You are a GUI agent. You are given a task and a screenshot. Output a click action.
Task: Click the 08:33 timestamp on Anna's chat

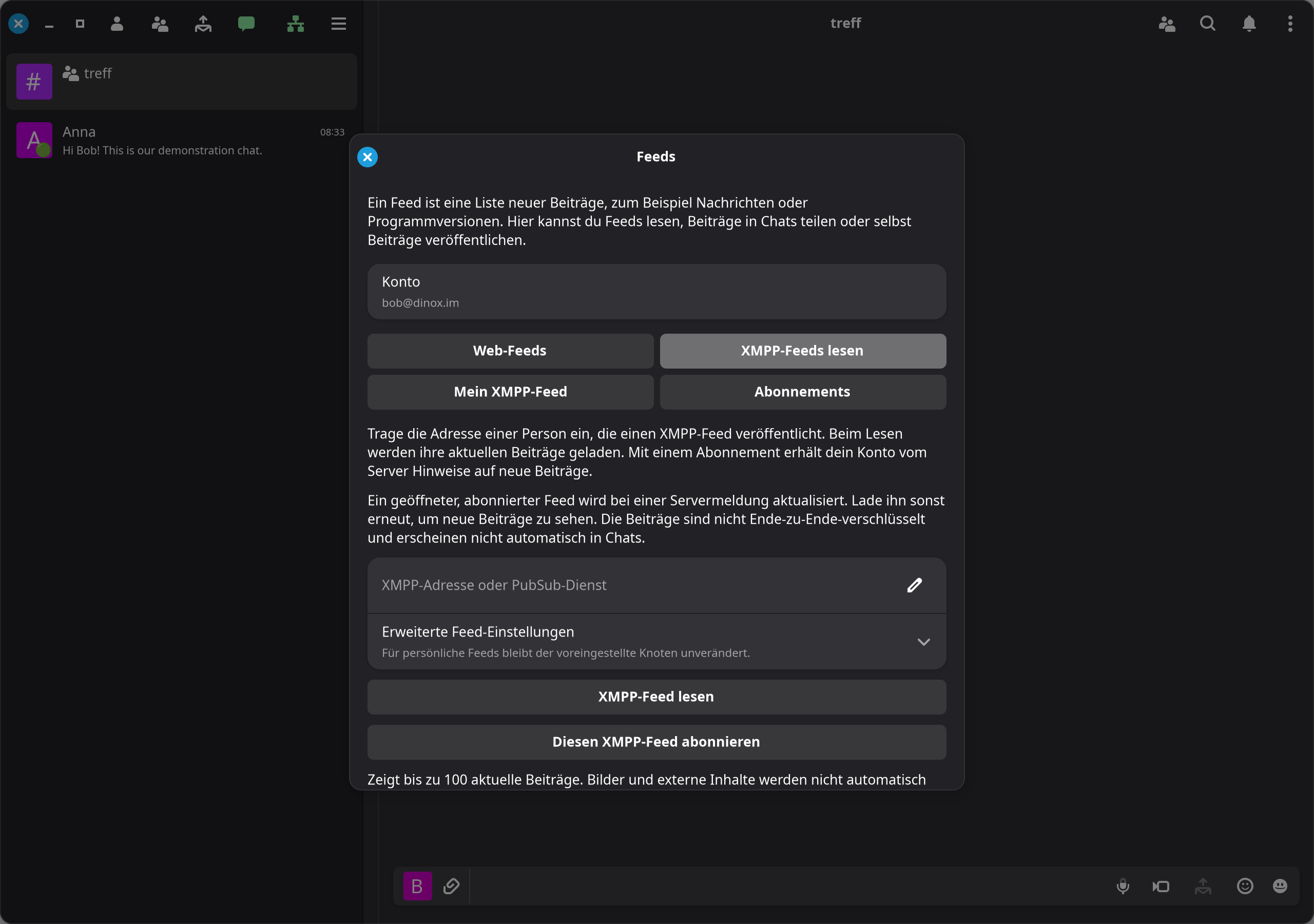pyautogui.click(x=332, y=132)
